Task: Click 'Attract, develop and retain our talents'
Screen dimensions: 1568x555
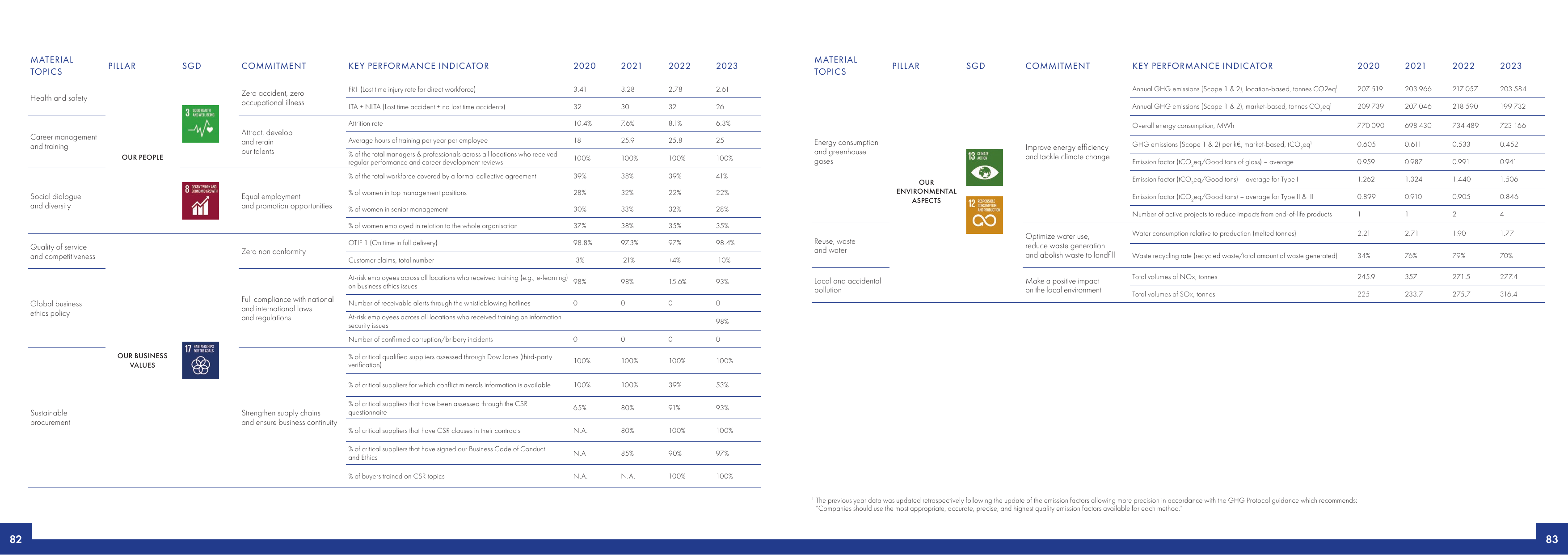Action: [x=266, y=142]
